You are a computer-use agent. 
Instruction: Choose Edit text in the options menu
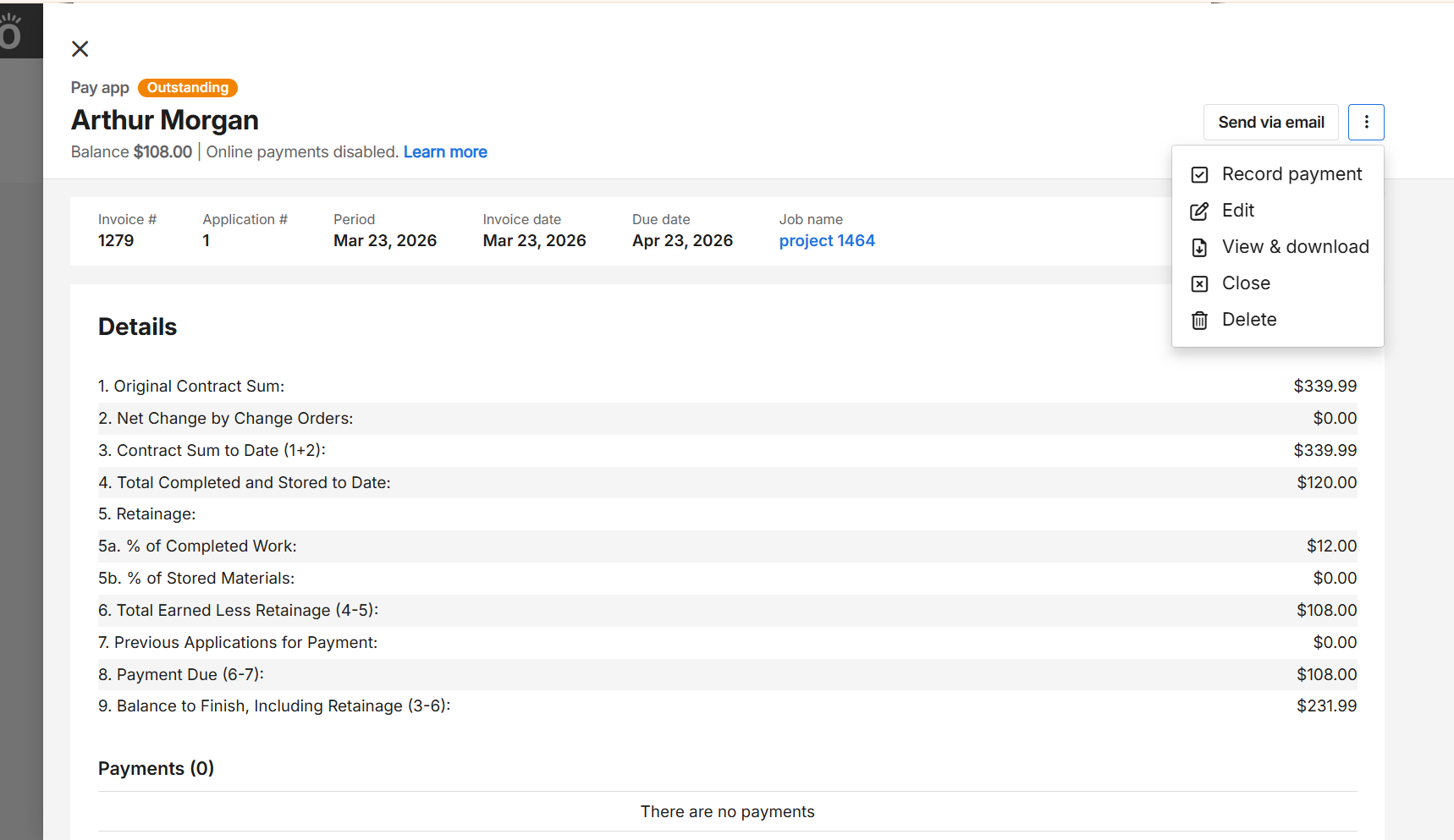click(1237, 211)
